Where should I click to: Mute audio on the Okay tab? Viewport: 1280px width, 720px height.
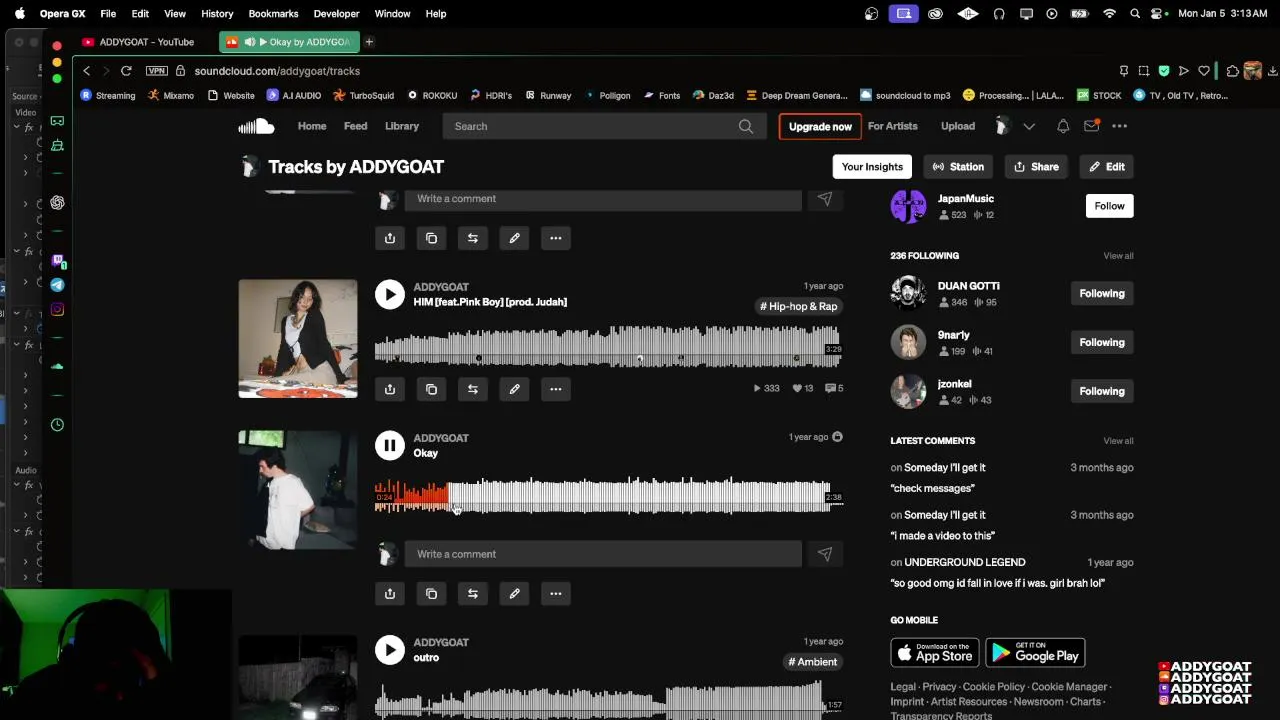[x=249, y=42]
